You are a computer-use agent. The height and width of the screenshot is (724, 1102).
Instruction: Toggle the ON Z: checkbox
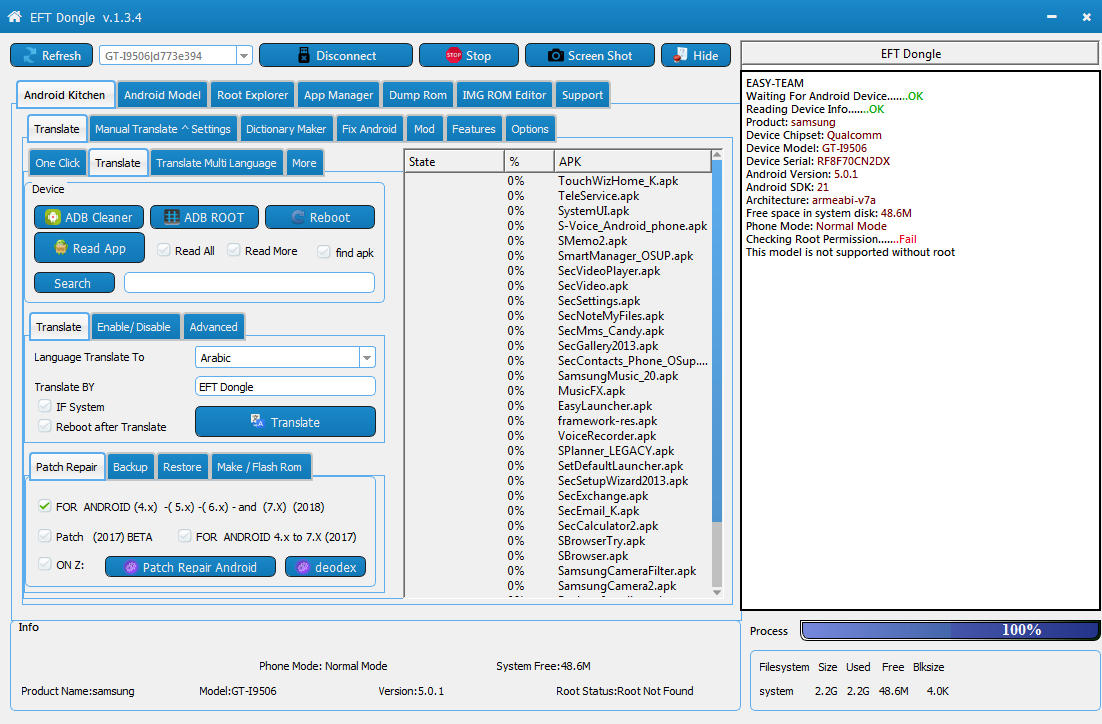(44, 564)
